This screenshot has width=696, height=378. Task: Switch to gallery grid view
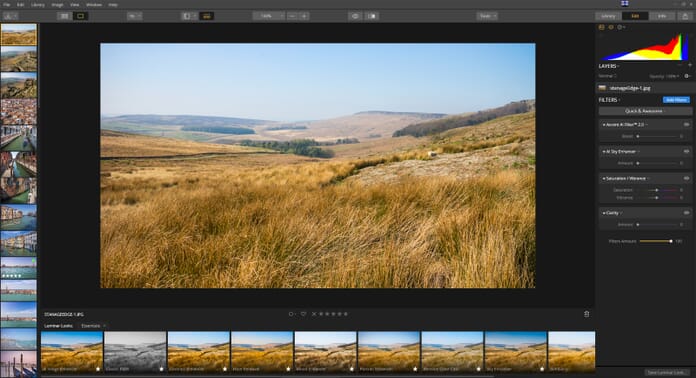[x=64, y=16]
